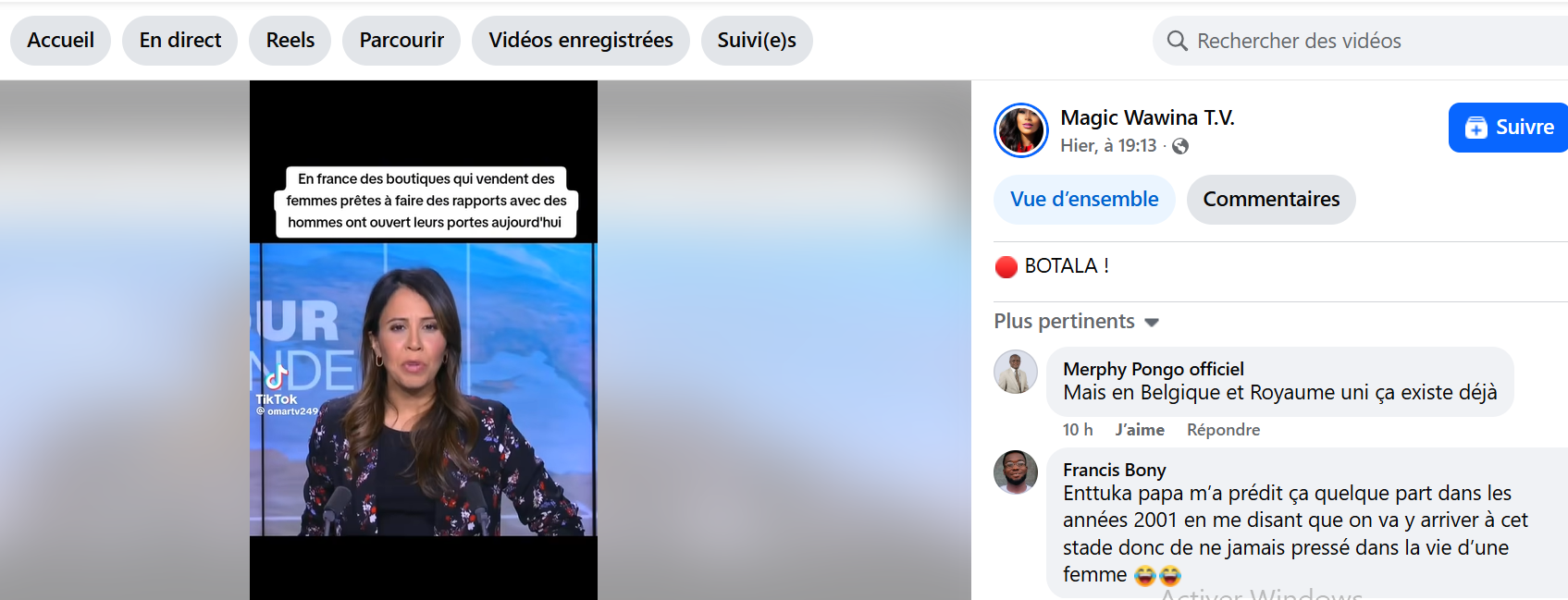Reply to Merphy Pongo's comment via Répondre
This screenshot has height=600, width=1568.
(1223, 430)
